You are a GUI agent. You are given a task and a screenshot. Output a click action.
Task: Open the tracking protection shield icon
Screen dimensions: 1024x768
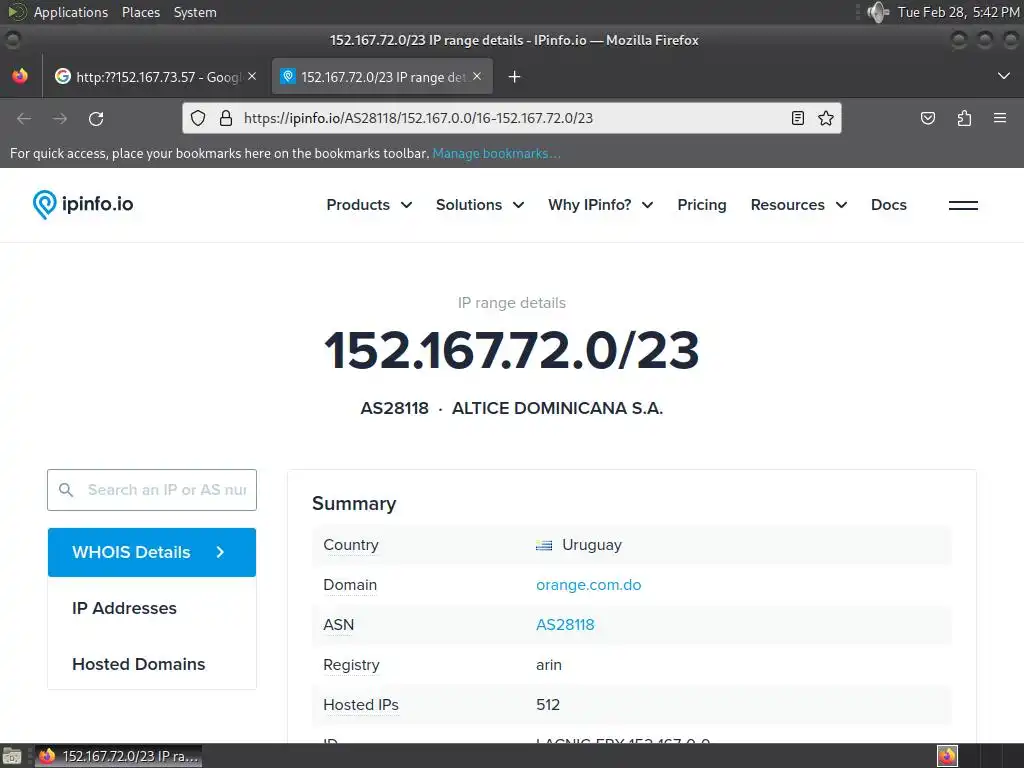point(198,118)
